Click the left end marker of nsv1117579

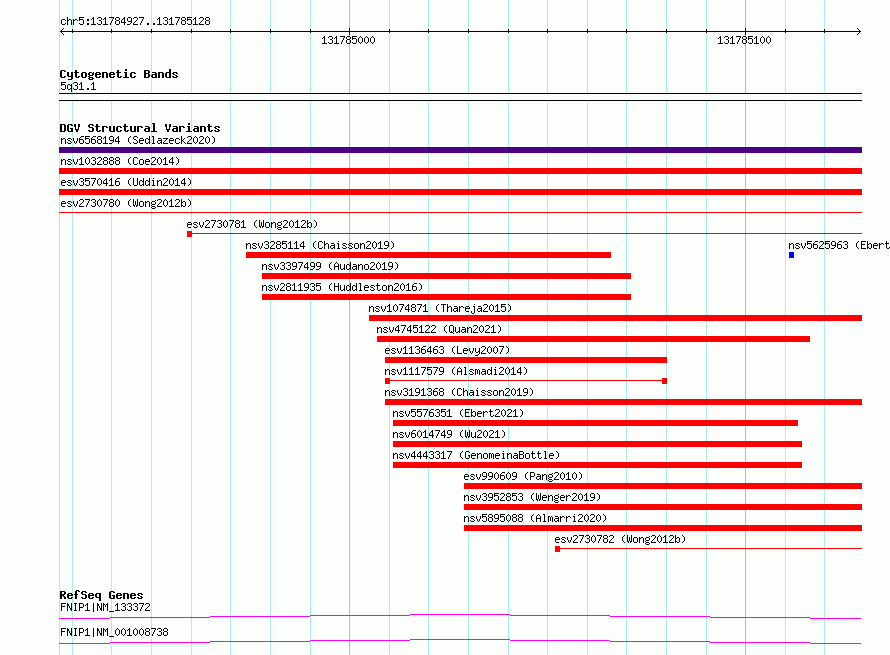(387, 381)
